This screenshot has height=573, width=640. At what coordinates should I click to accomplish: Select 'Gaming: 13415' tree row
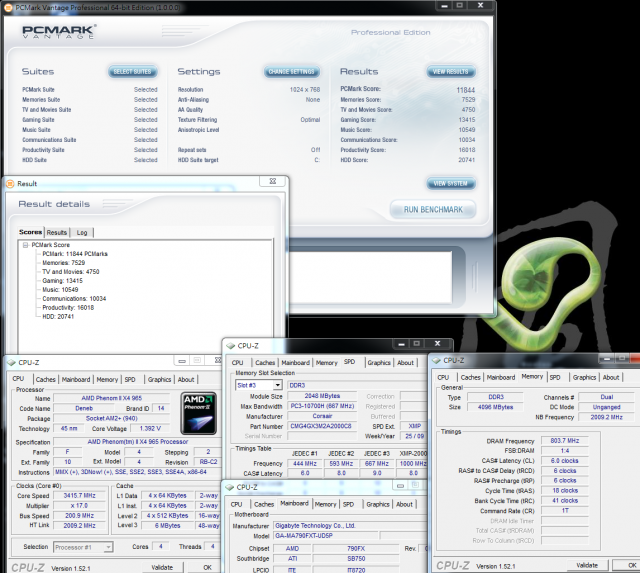coord(62,281)
